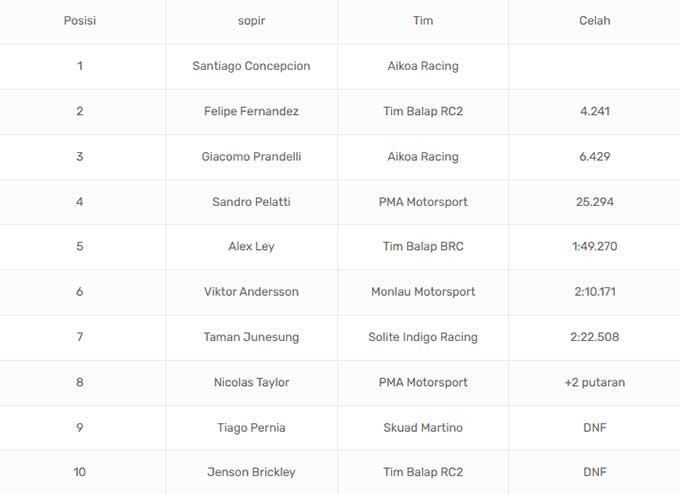Select the 1:49.270 gap value
Image resolution: width=680 pixels, height=494 pixels.
tap(594, 246)
